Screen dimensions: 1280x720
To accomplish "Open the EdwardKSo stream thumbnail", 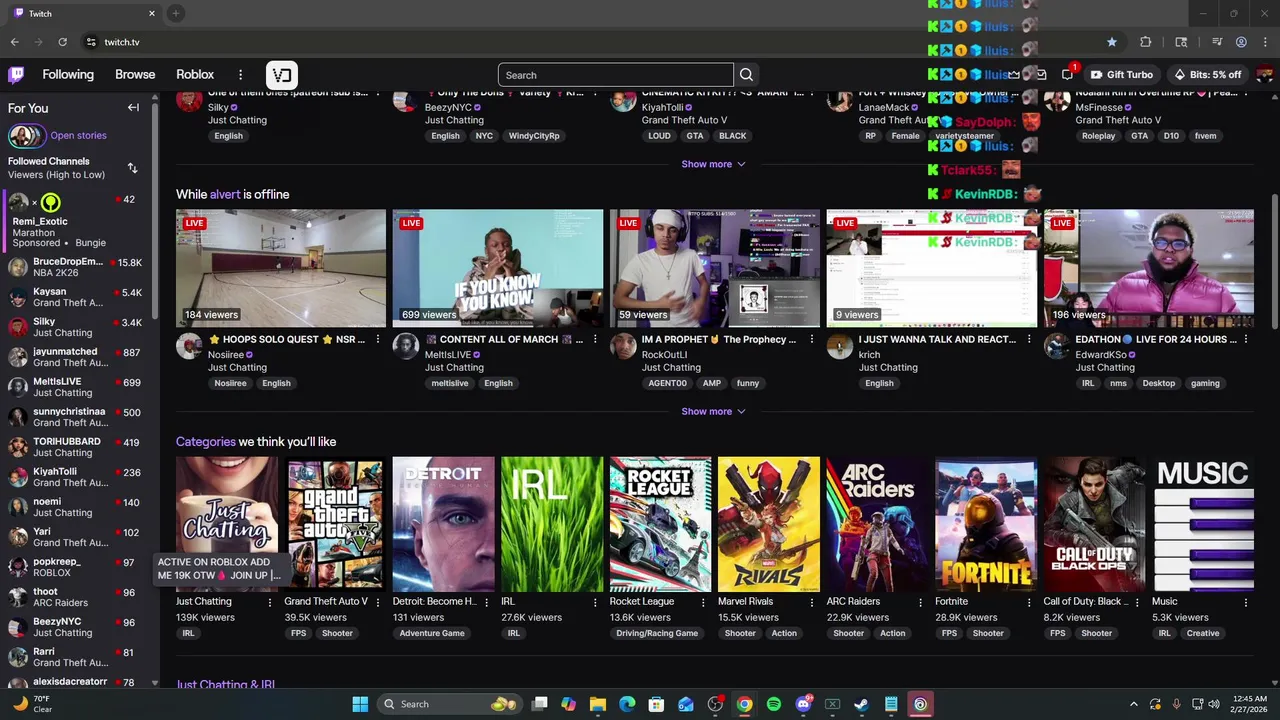I will point(1149,268).
